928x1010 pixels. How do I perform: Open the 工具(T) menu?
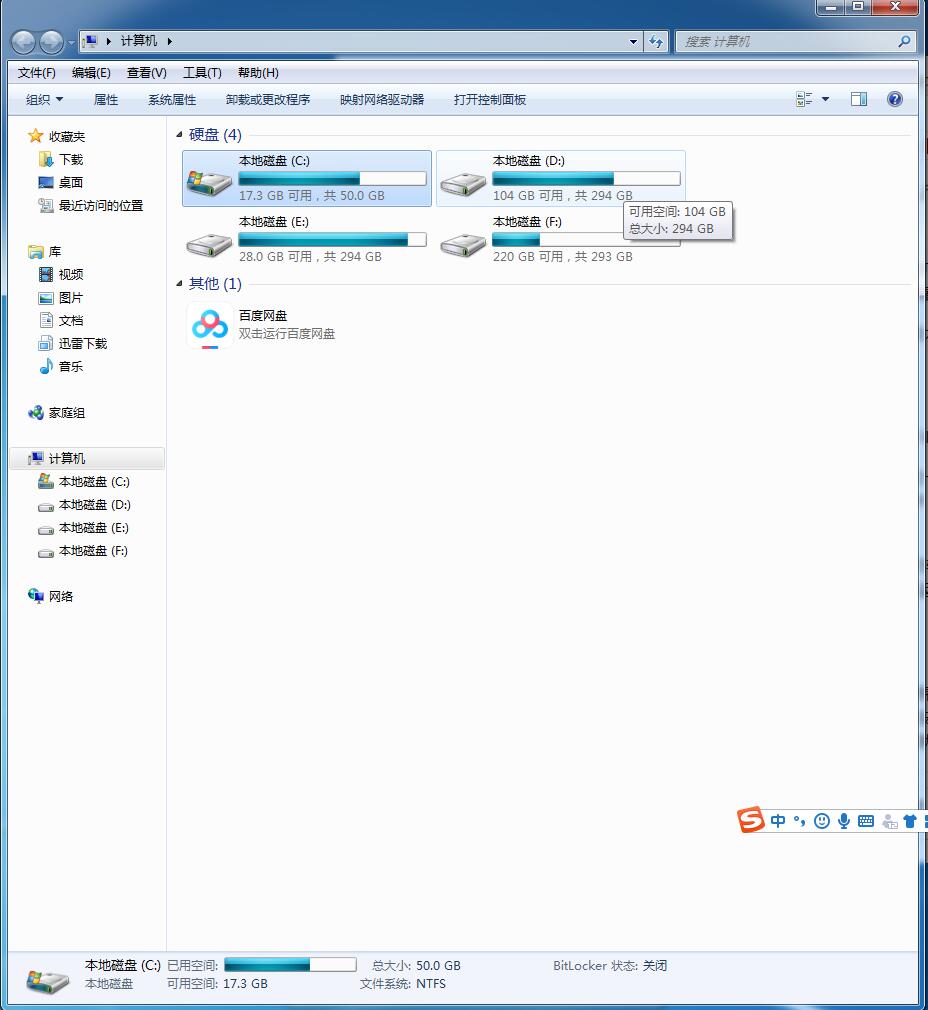[202, 73]
